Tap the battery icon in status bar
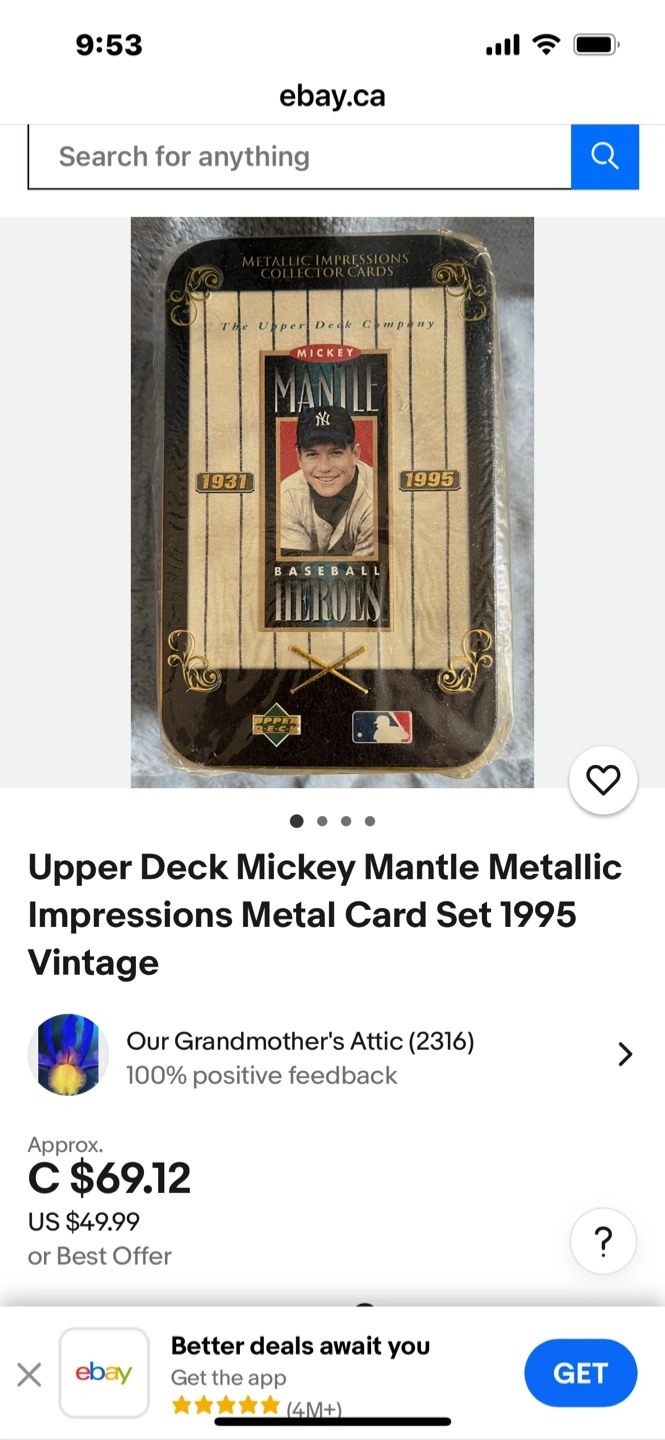The height and width of the screenshot is (1440, 665). click(x=596, y=45)
